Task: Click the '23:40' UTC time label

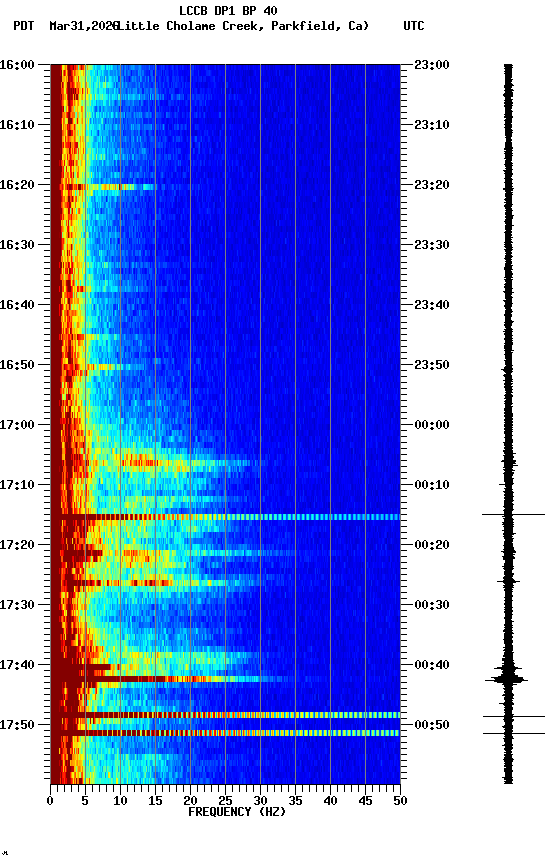Action: 432,305
